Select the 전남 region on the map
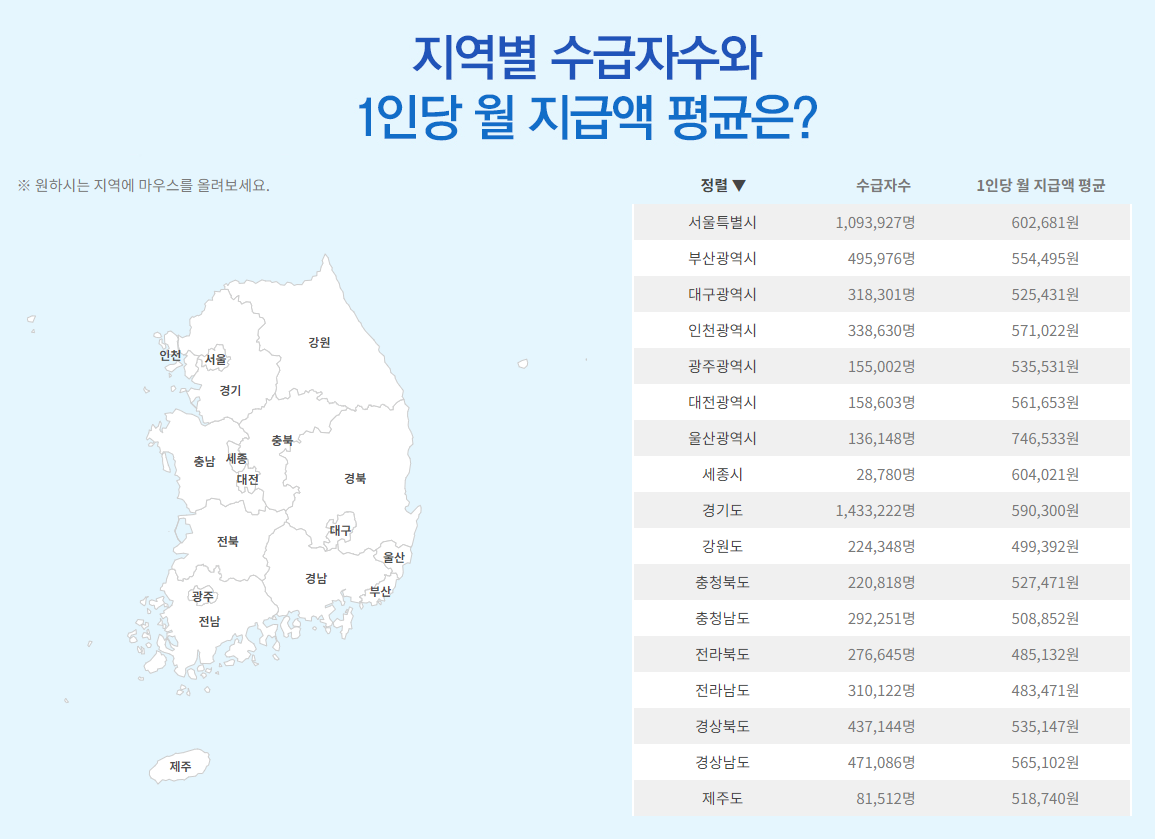Image resolution: width=1155 pixels, height=839 pixels. 207,624
